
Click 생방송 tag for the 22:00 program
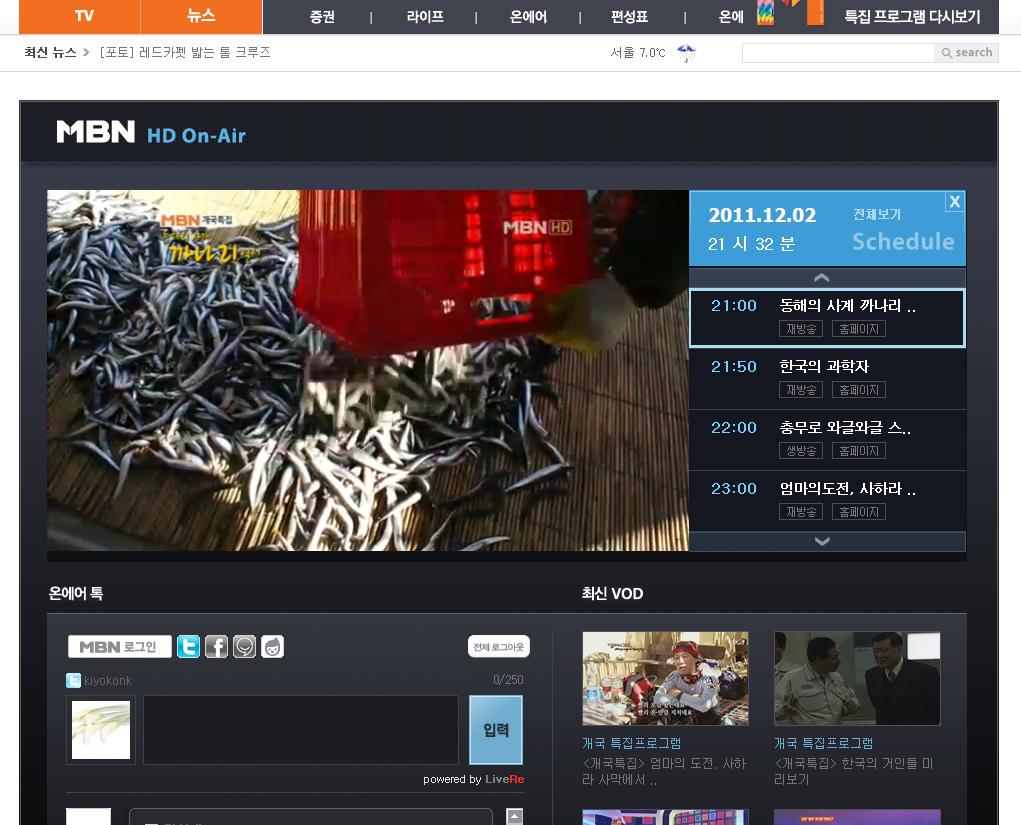pos(801,451)
